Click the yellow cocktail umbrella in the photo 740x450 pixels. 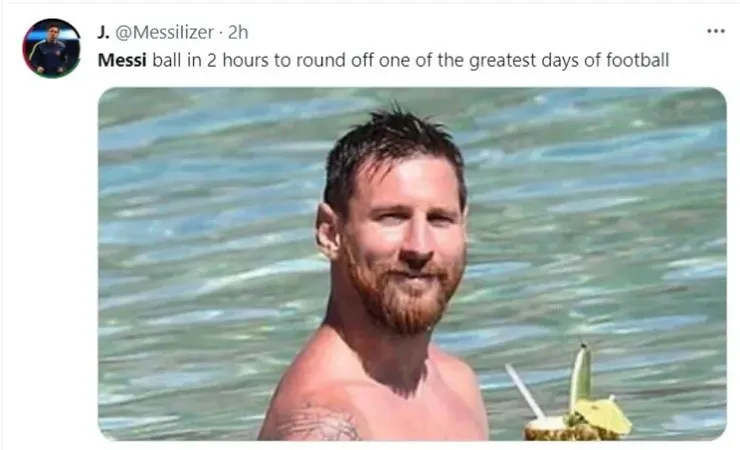603,415
